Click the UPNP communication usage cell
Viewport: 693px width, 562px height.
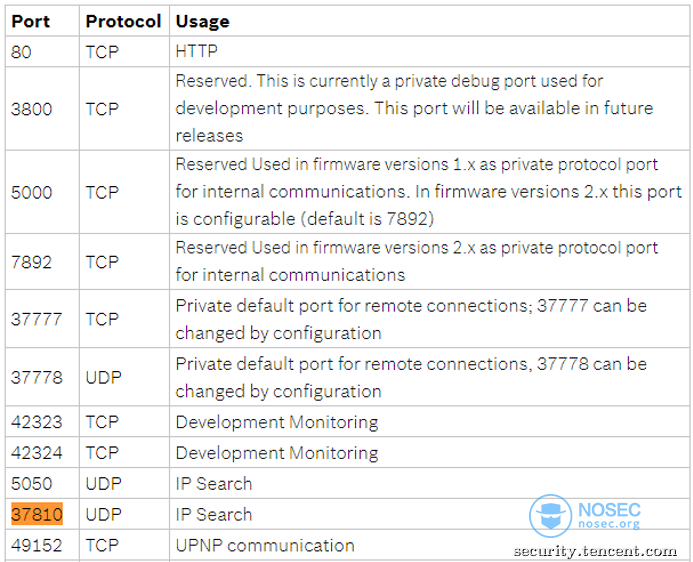[265, 545]
